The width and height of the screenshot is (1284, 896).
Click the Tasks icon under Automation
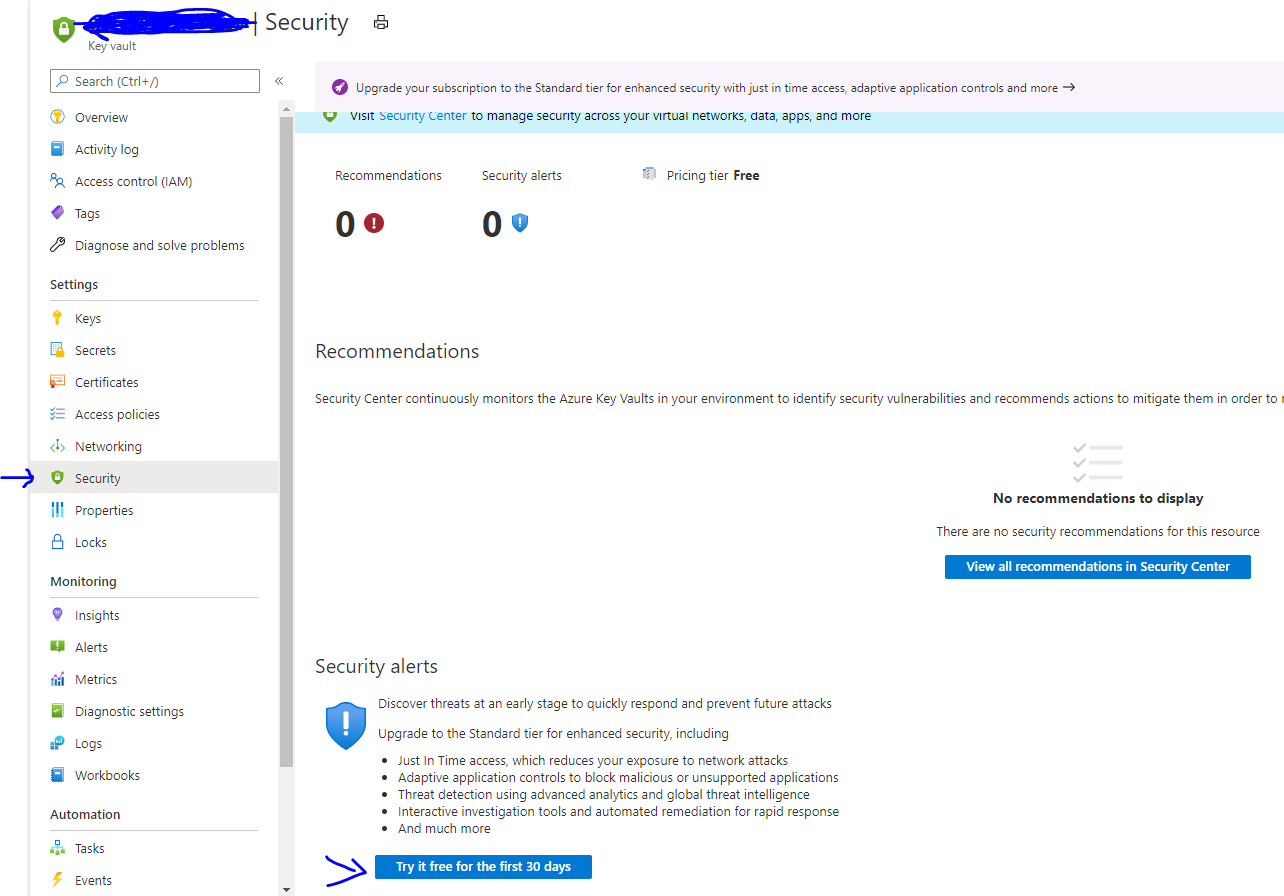[57, 848]
